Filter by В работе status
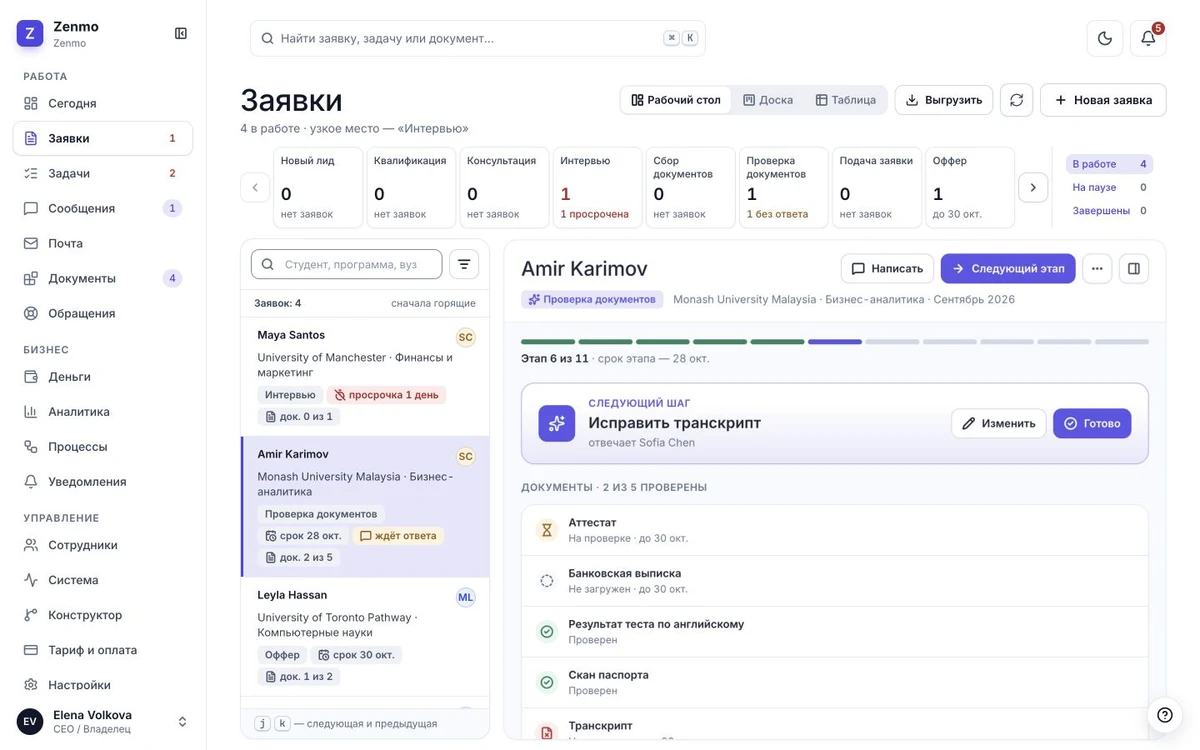Viewport: 1200px width, 750px height. (x=1109, y=164)
